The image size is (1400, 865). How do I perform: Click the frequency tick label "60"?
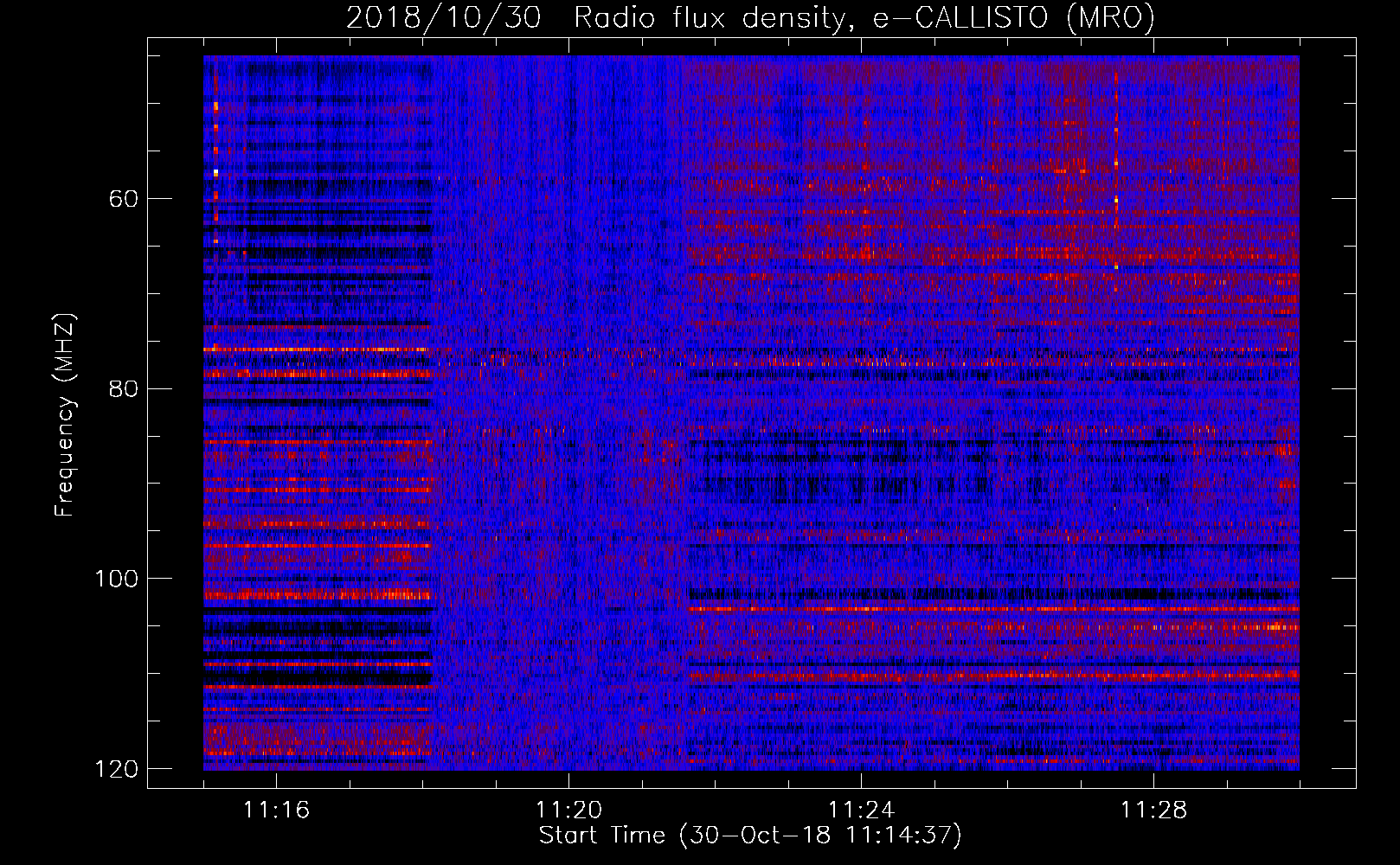point(124,199)
